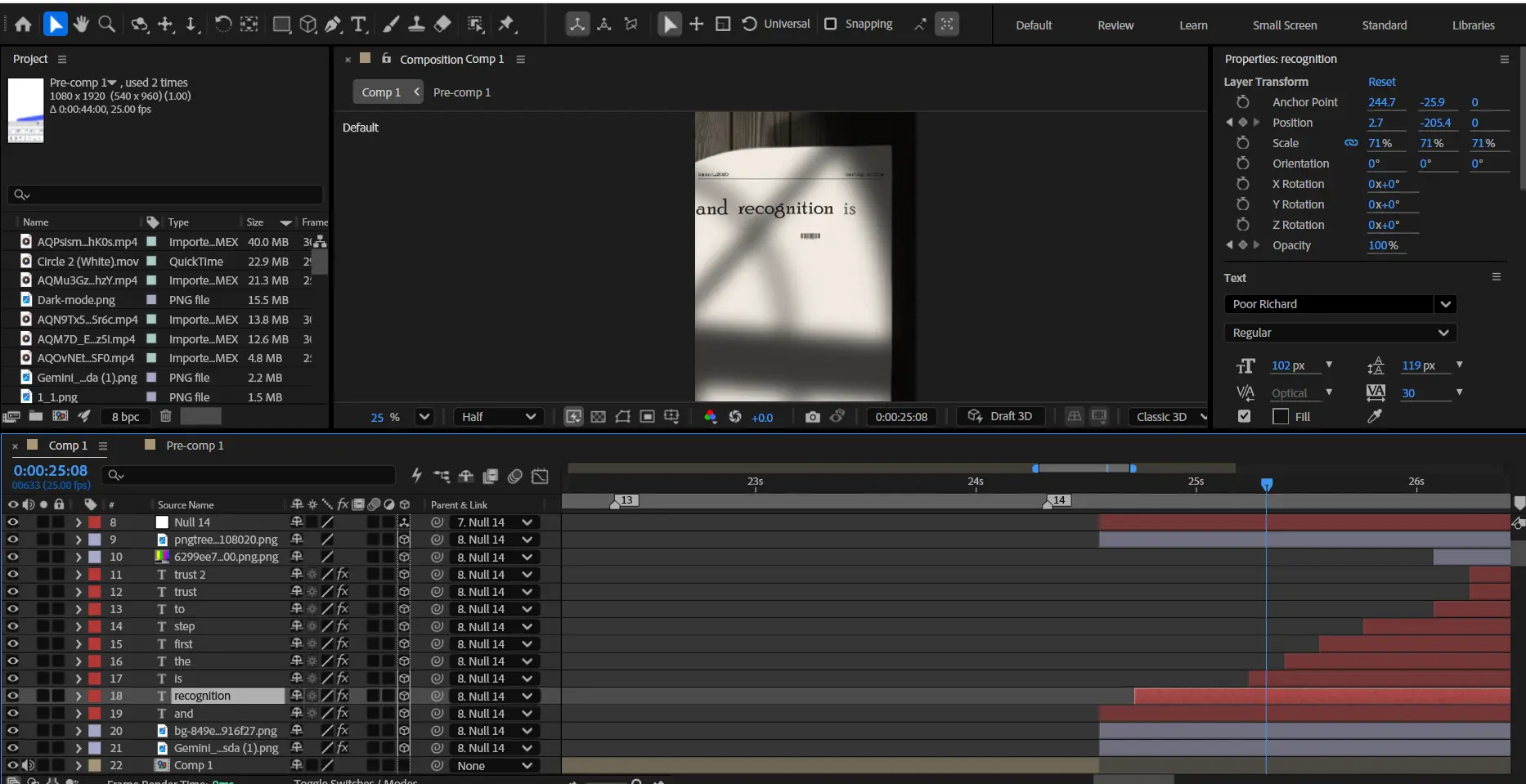Switch to the Pre-comp 1 timeline tab

tap(194, 446)
